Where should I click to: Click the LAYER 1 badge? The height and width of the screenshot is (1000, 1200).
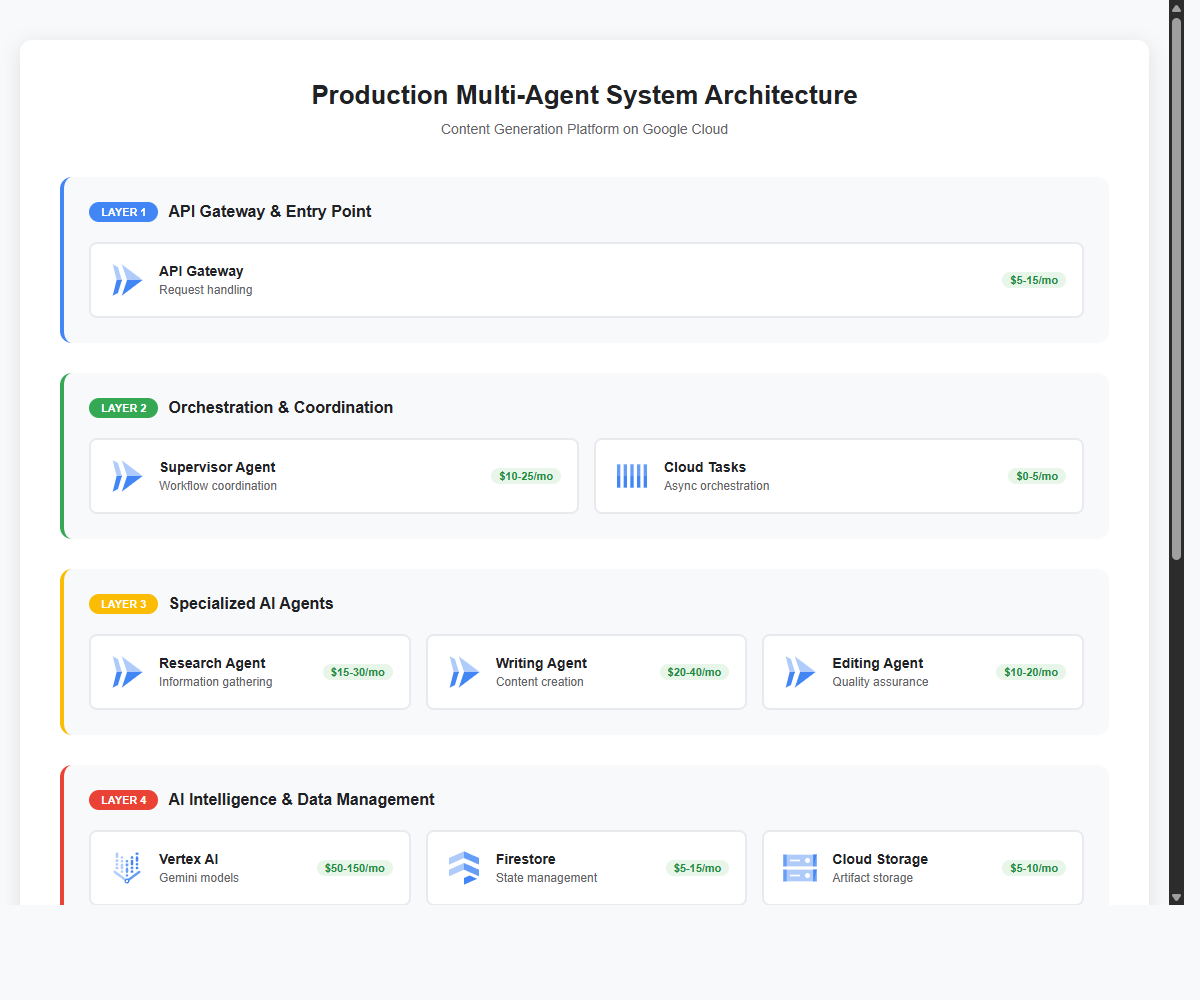(123, 212)
